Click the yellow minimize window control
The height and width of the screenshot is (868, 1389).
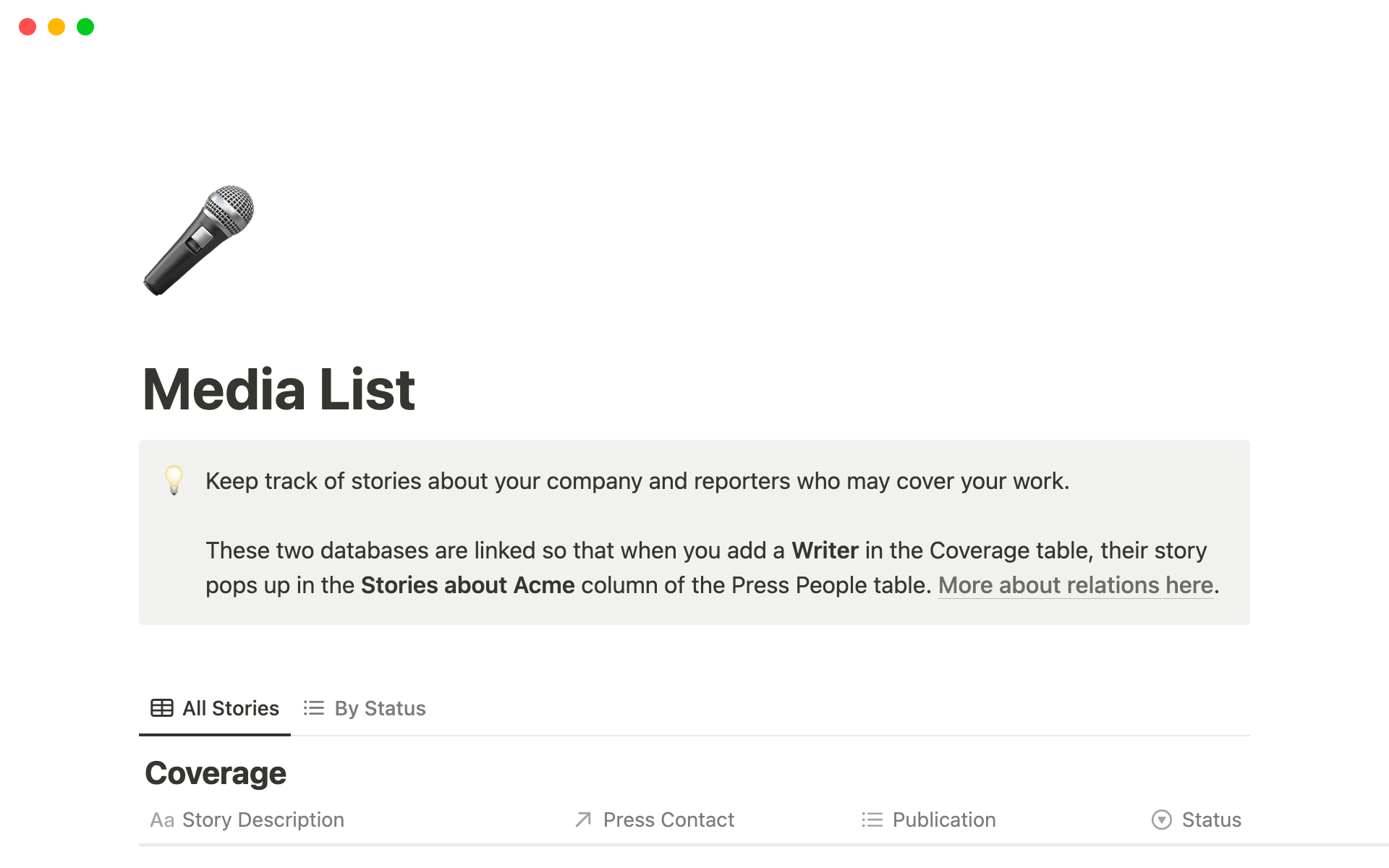pos(56,27)
